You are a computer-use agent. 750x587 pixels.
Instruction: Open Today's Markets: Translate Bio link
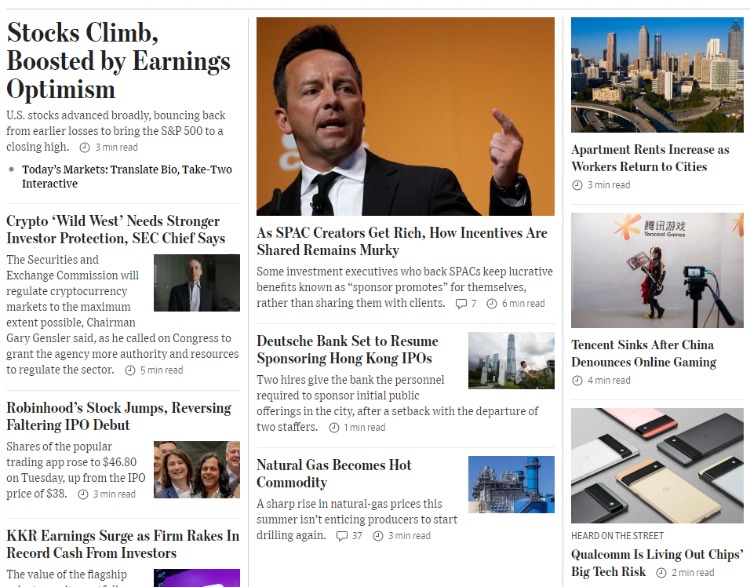point(127,177)
